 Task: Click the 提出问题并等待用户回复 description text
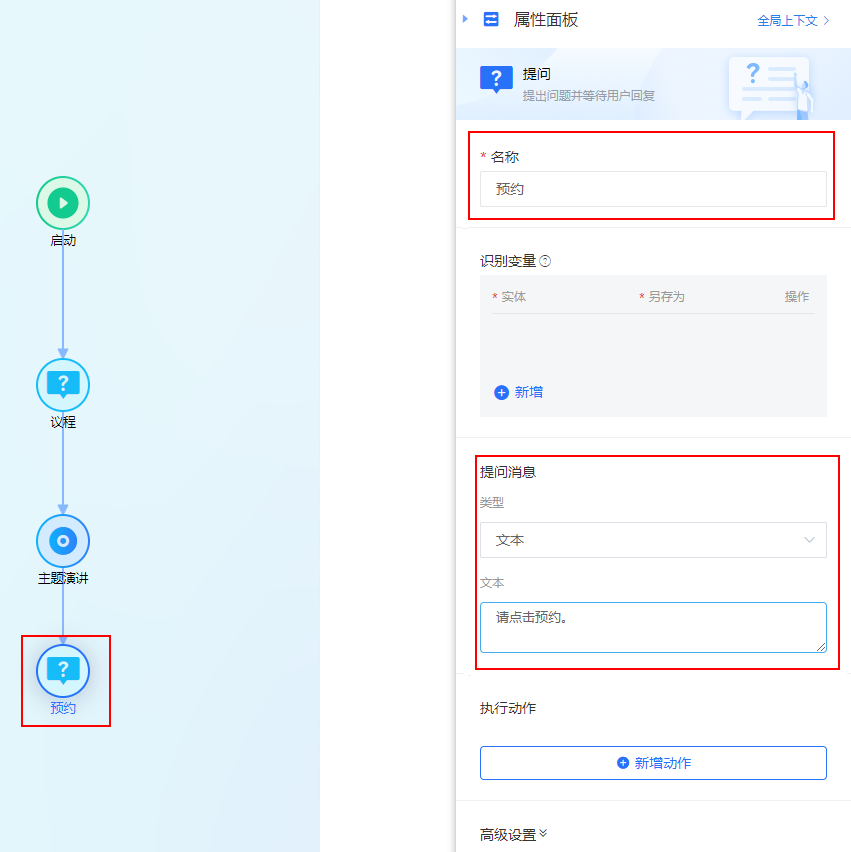(589, 96)
